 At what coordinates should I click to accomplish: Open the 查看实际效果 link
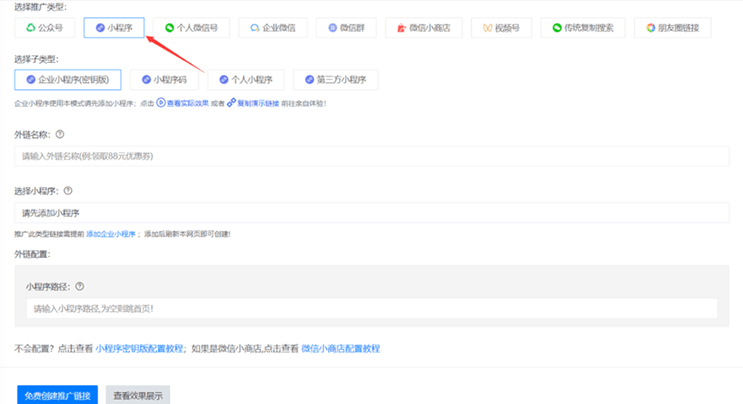[x=182, y=103]
